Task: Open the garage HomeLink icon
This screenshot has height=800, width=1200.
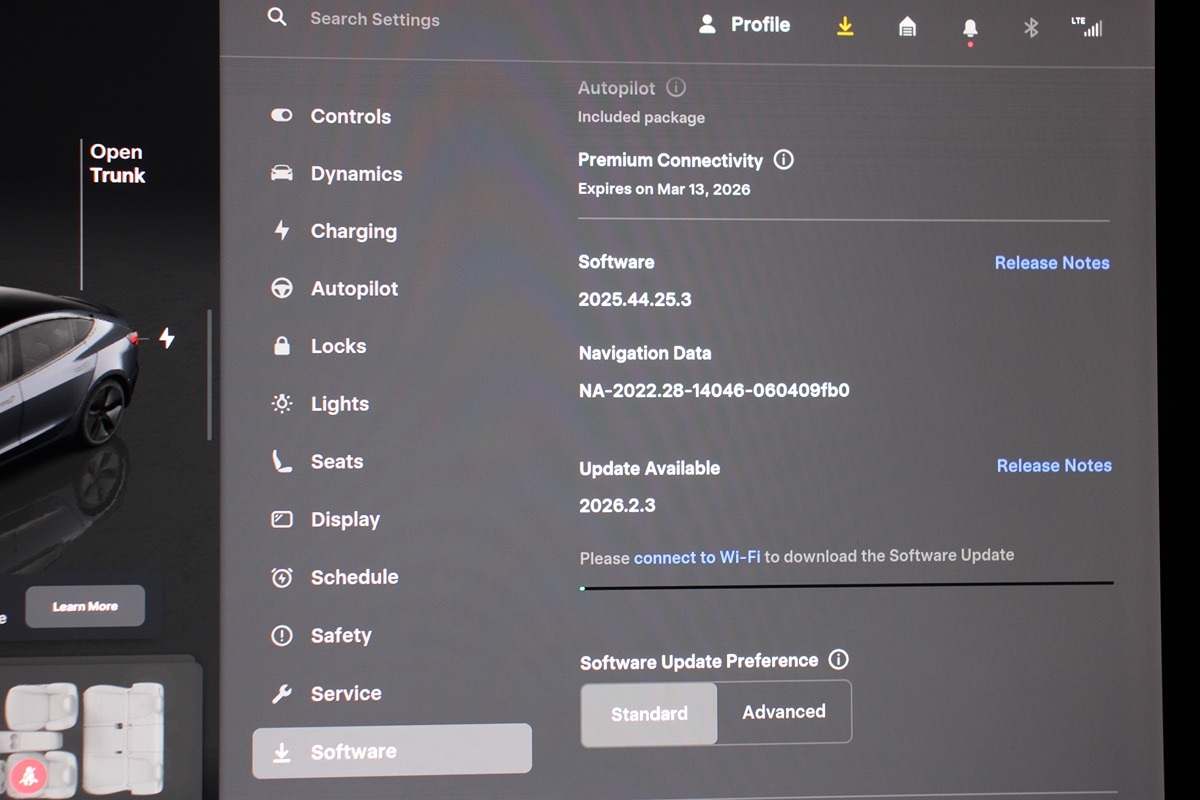Action: pos(907,27)
